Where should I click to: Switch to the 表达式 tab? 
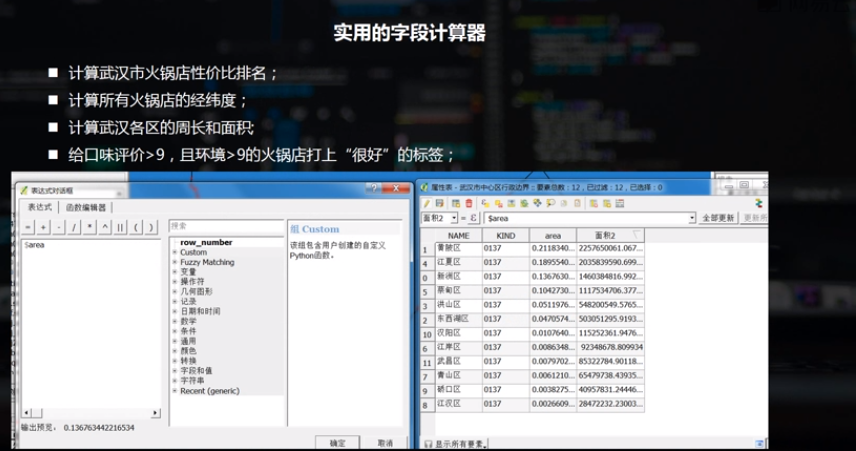pos(39,207)
